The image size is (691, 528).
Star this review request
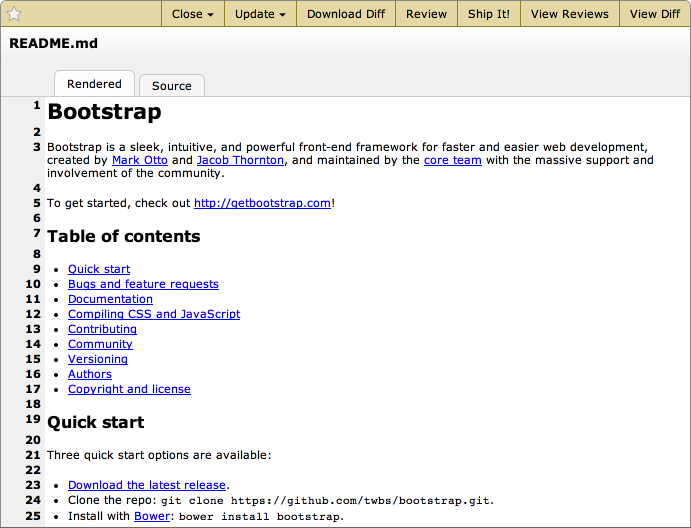coord(14,14)
